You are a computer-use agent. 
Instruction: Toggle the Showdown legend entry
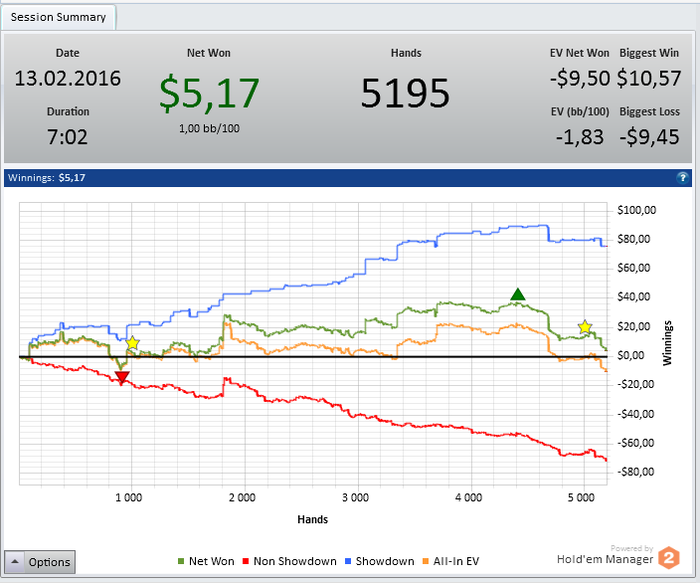tap(379, 561)
